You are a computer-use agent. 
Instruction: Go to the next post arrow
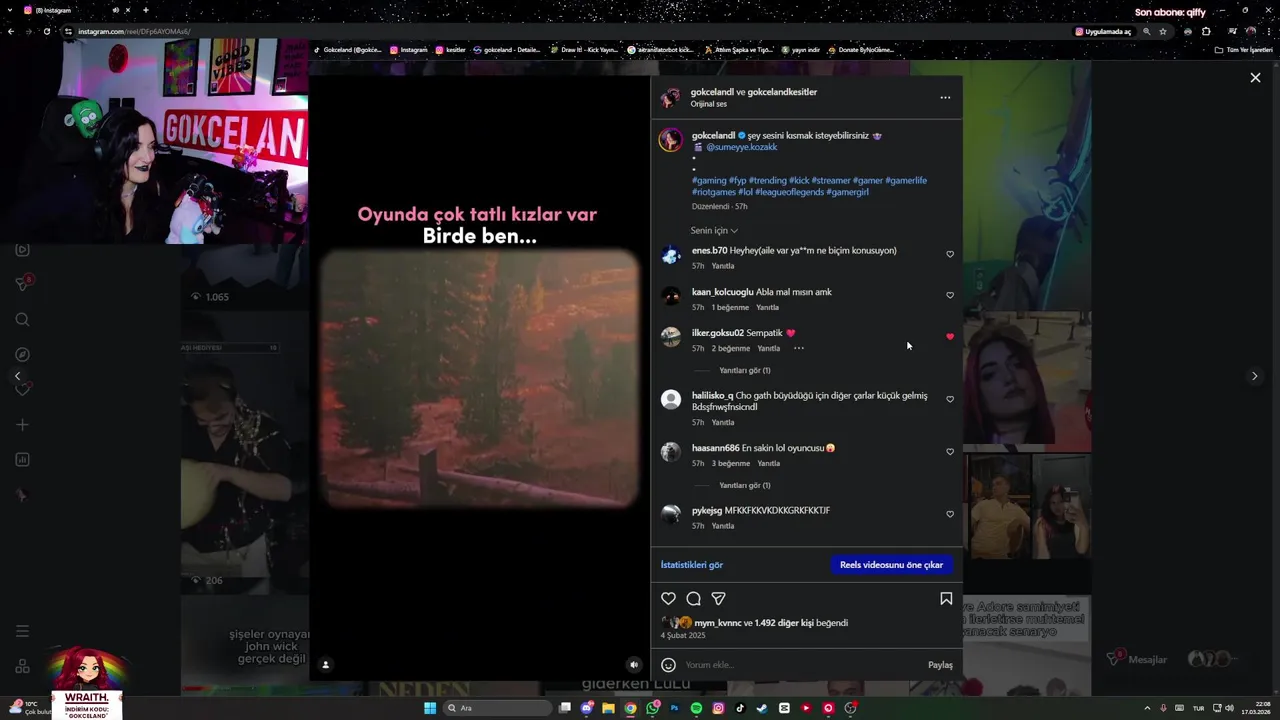coord(1254,376)
